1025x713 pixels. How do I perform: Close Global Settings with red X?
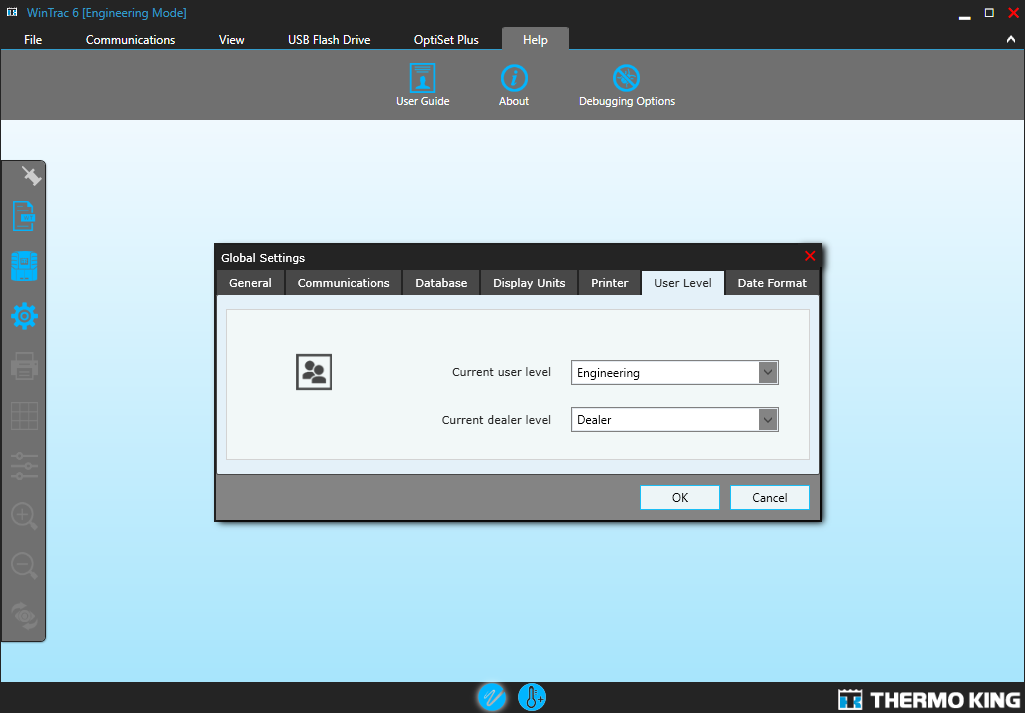coord(810,256)
